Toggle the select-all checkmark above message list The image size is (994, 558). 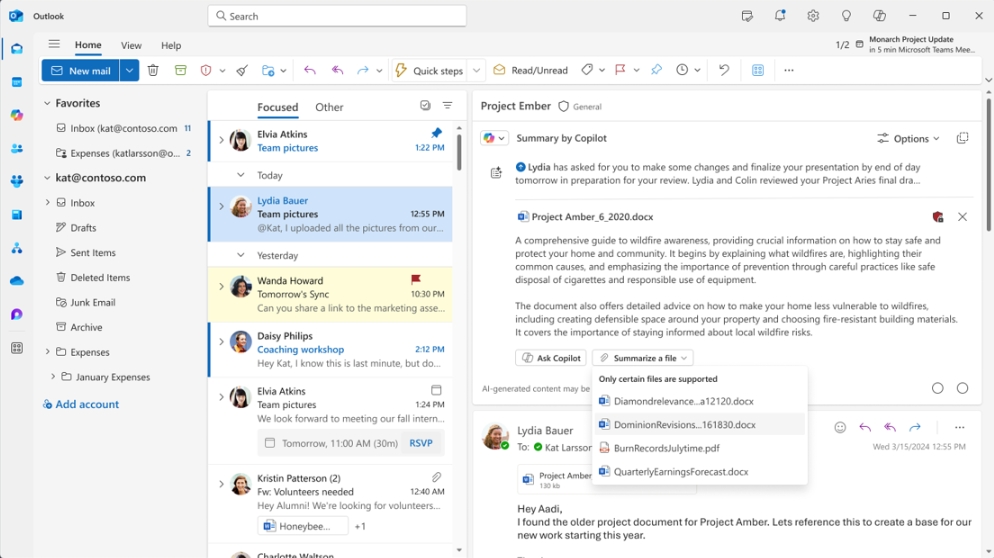(x=425, y=106)
